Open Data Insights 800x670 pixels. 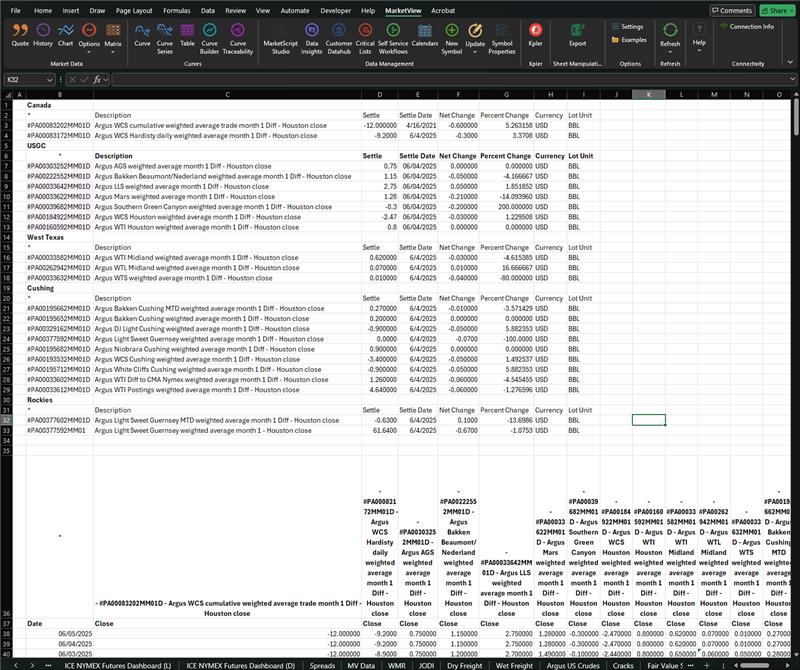(312, 39)
